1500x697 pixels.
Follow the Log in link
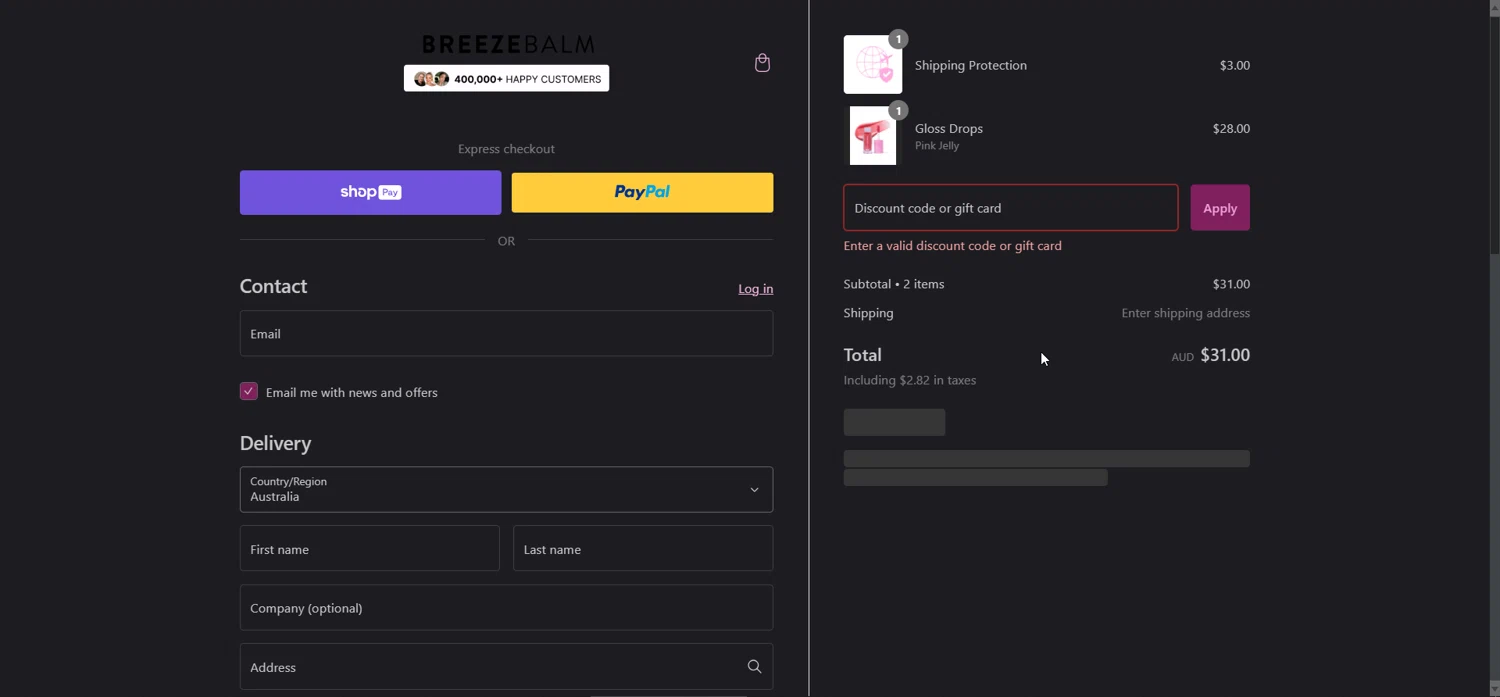click(x=755, y=289)
